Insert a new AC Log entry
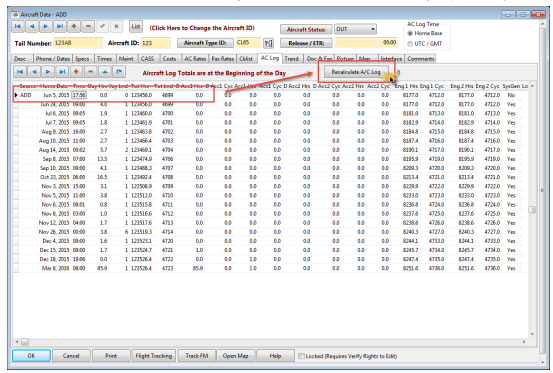This screenshot has height=373, width=553. (76, 72)
